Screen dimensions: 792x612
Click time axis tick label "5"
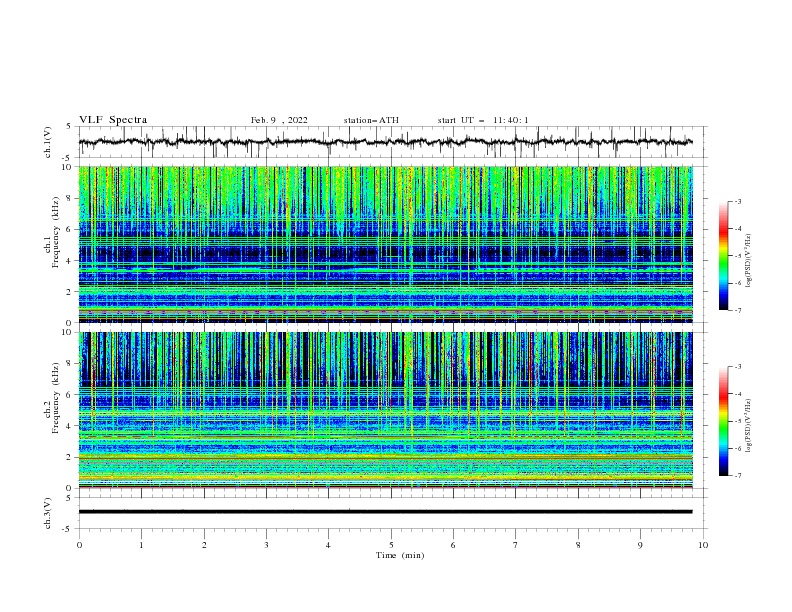(391, 545)
